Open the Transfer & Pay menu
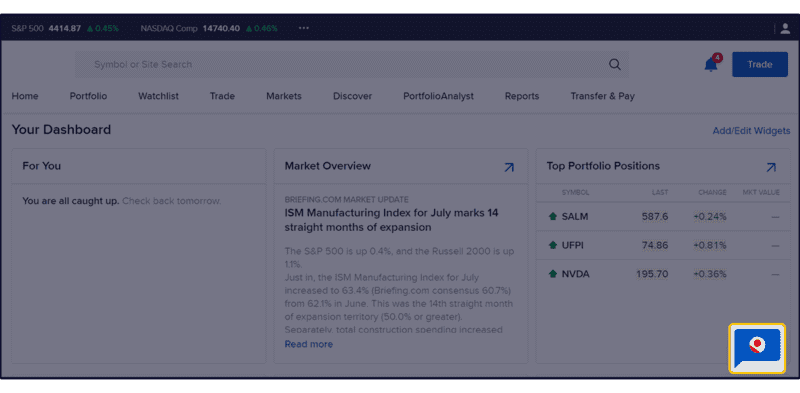800x393 pixels. point(603,96)
